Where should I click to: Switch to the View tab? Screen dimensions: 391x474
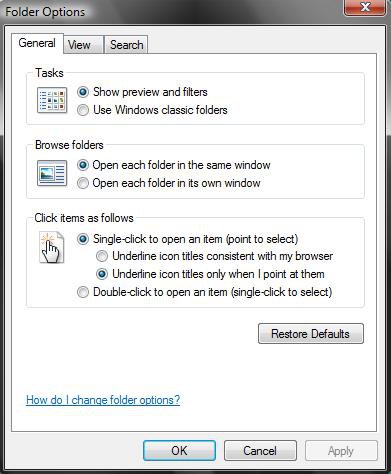79,45
